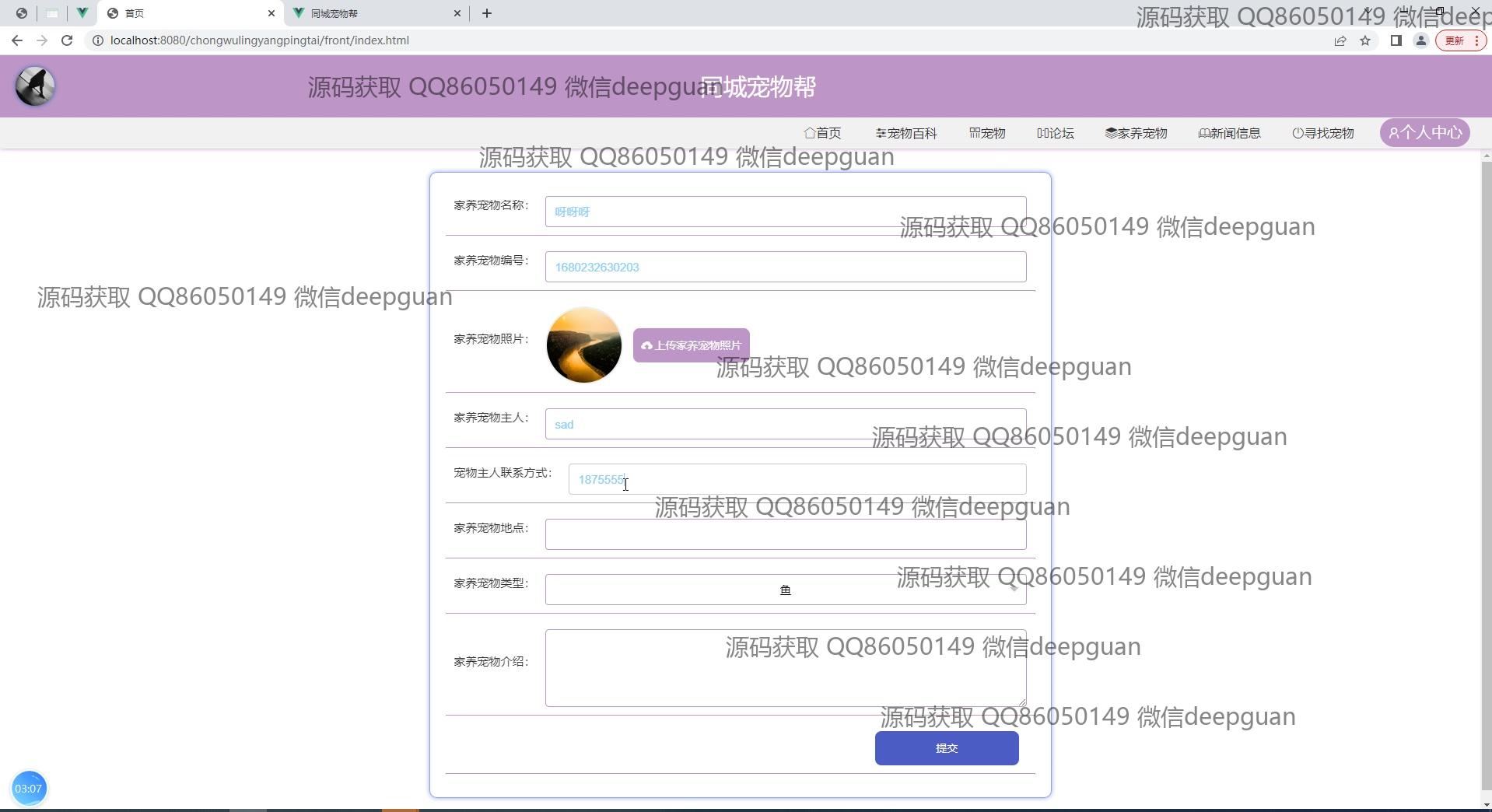The image size is (1492, 812).
Task: Open a new browser tab
Action: click(487, 13)
